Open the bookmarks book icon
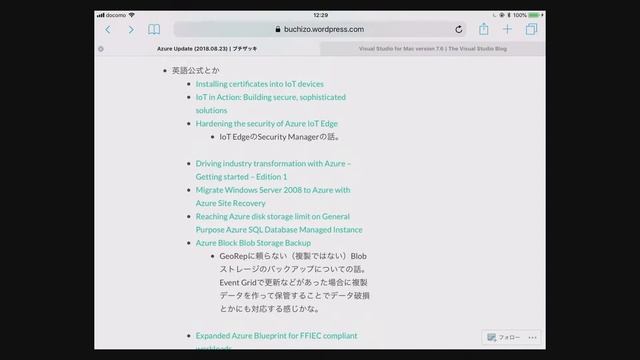 click(x=154, y=29)
